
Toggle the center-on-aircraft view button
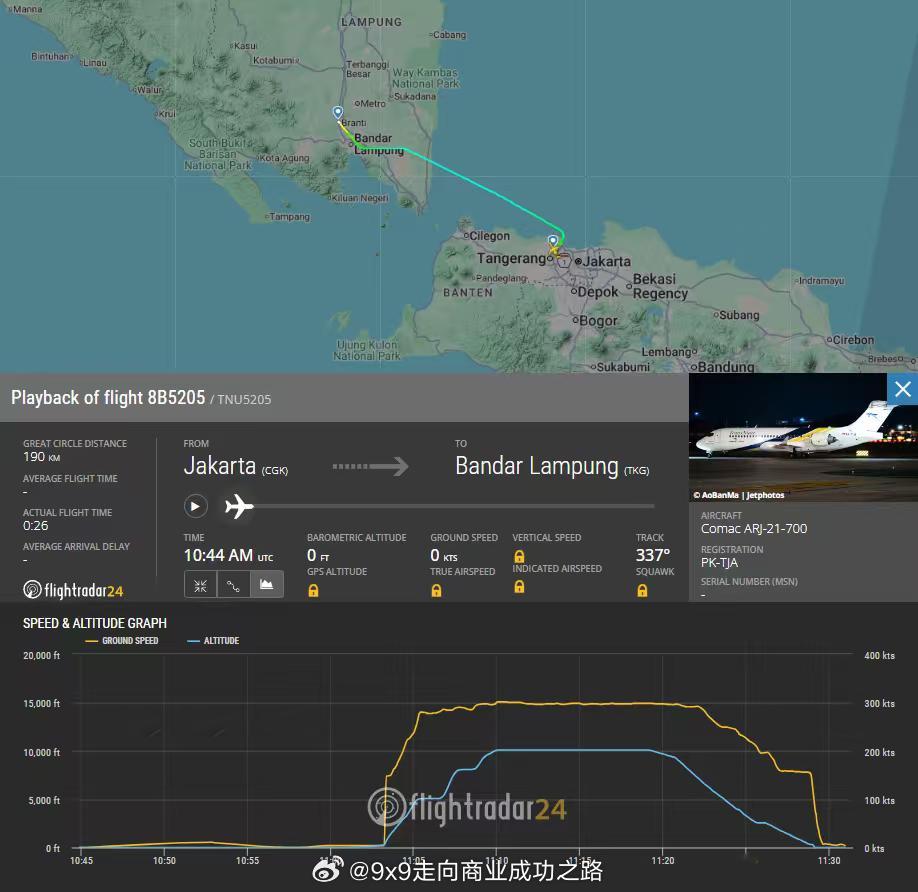[200, 585]
